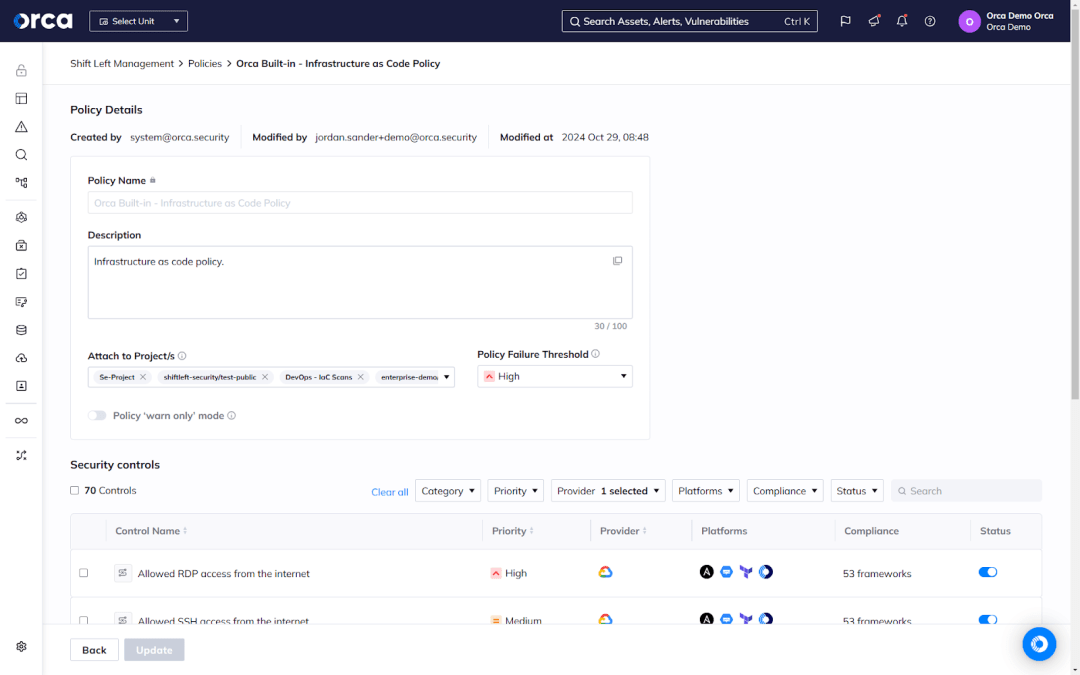Open the infinity shift-left icon in sidebar
Viewport: 1080px width, 675px height.
[x=21, y=421]
